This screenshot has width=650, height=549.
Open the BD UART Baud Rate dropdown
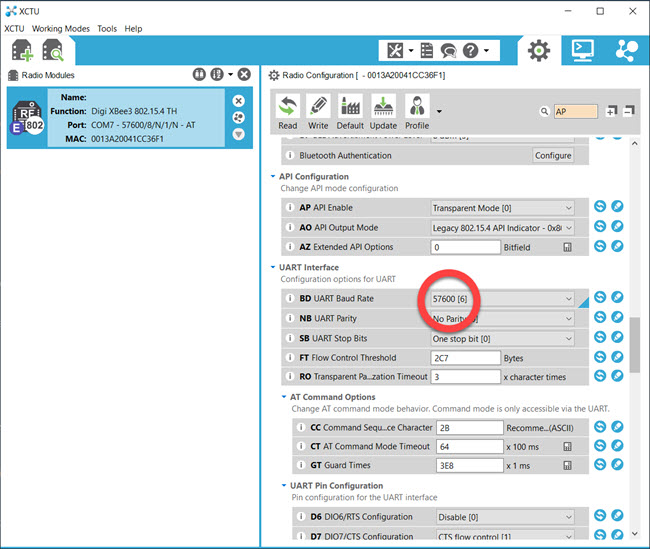coord(502,298)
